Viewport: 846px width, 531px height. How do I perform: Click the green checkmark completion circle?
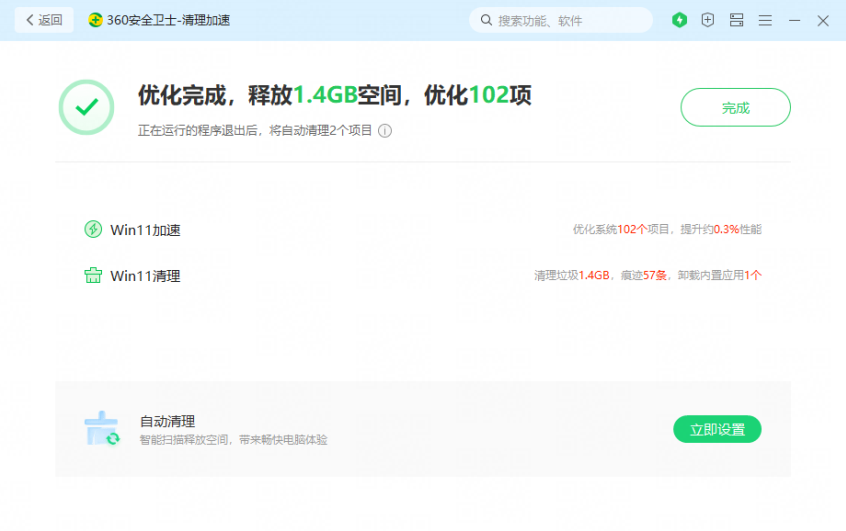pos(86,107)
